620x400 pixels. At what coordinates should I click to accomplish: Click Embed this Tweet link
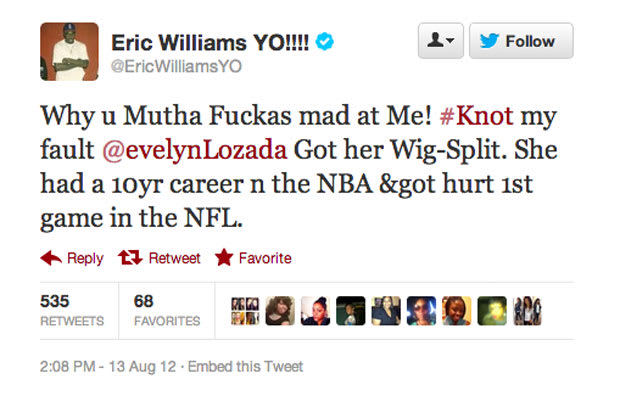245,366
